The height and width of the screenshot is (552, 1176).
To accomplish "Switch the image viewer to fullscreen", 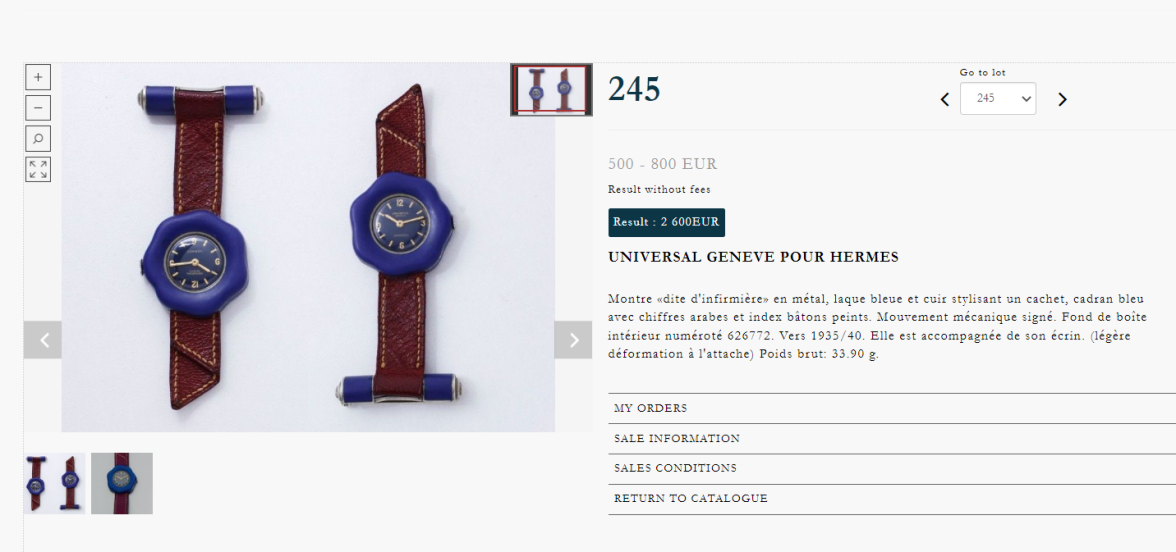I will [x=38, y=170].
